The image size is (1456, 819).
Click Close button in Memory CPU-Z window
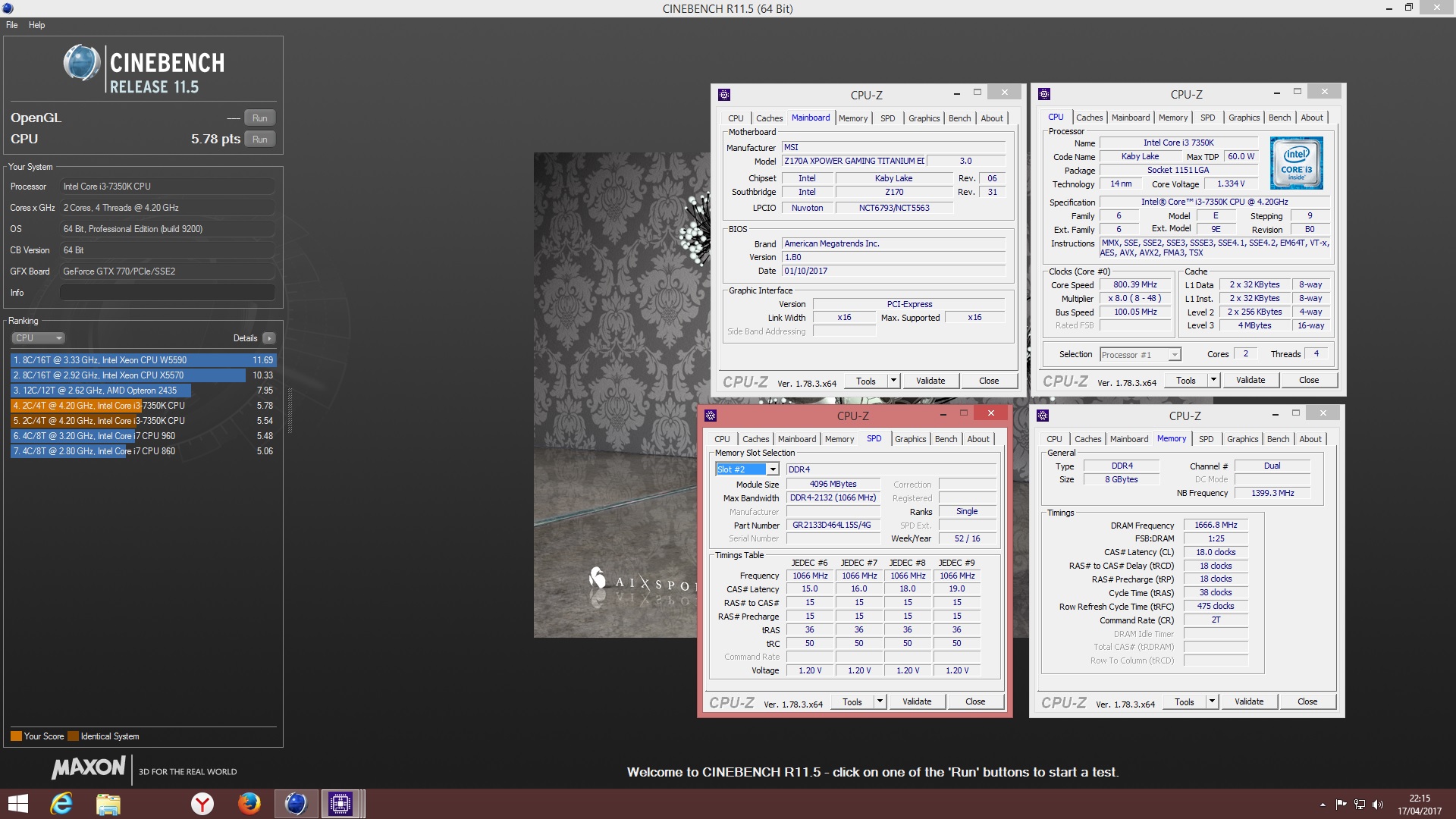(x=1307, y=701)
